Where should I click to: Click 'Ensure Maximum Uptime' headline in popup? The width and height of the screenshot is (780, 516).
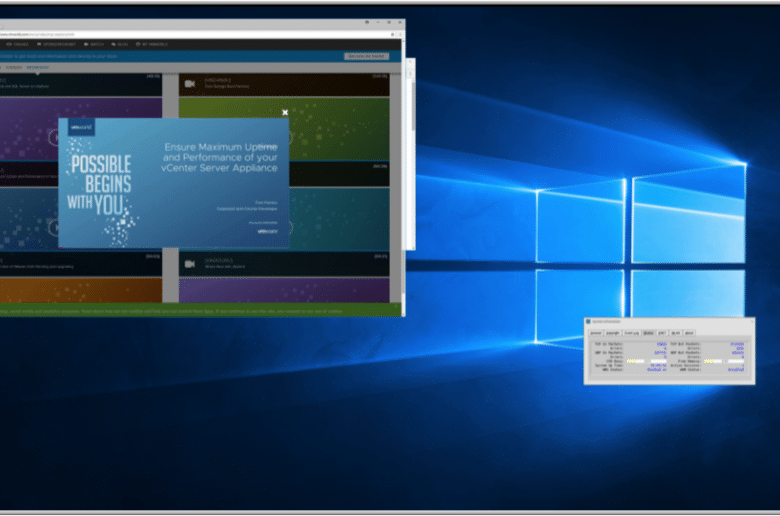click(x=220, y=147)
